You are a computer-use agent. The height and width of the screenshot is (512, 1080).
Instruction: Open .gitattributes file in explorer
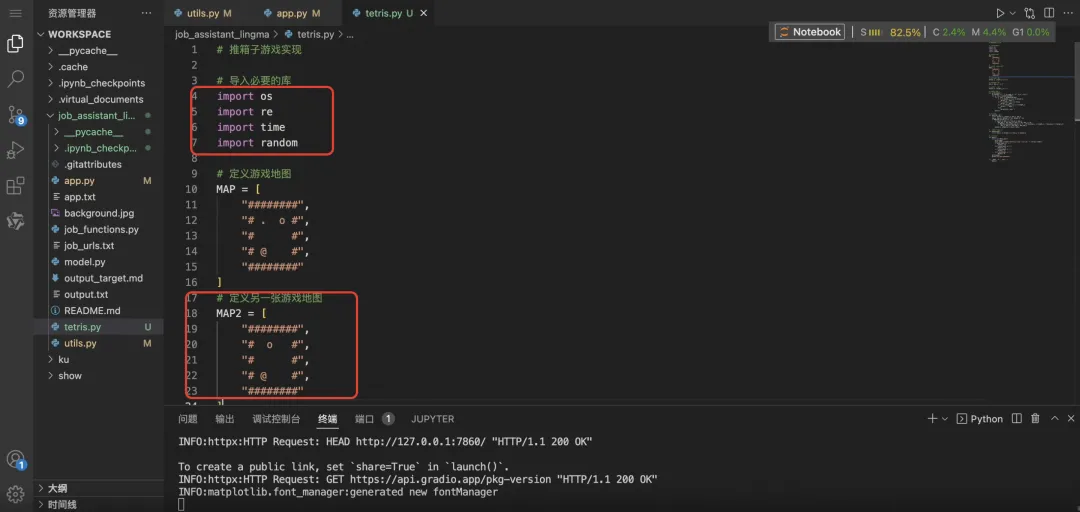(x=98, y=164)
